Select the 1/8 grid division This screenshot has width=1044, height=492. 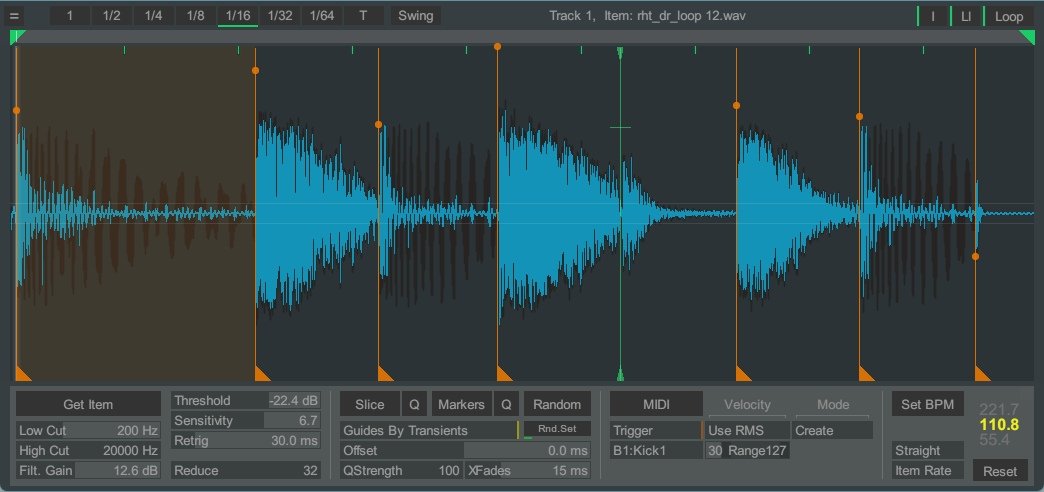click(x=196, y=16)
